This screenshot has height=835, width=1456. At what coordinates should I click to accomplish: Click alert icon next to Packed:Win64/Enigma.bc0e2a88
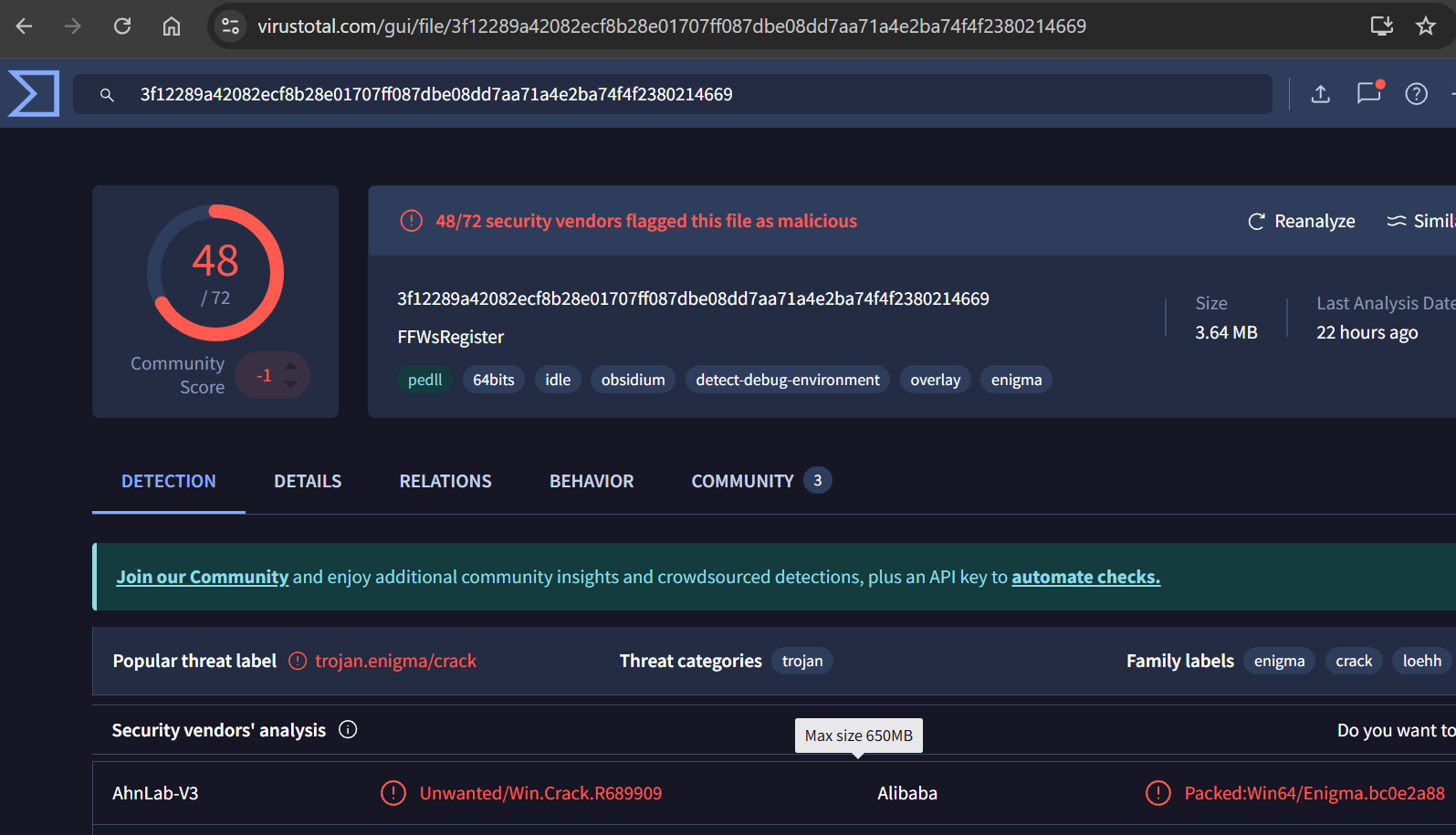point(1158,793)
